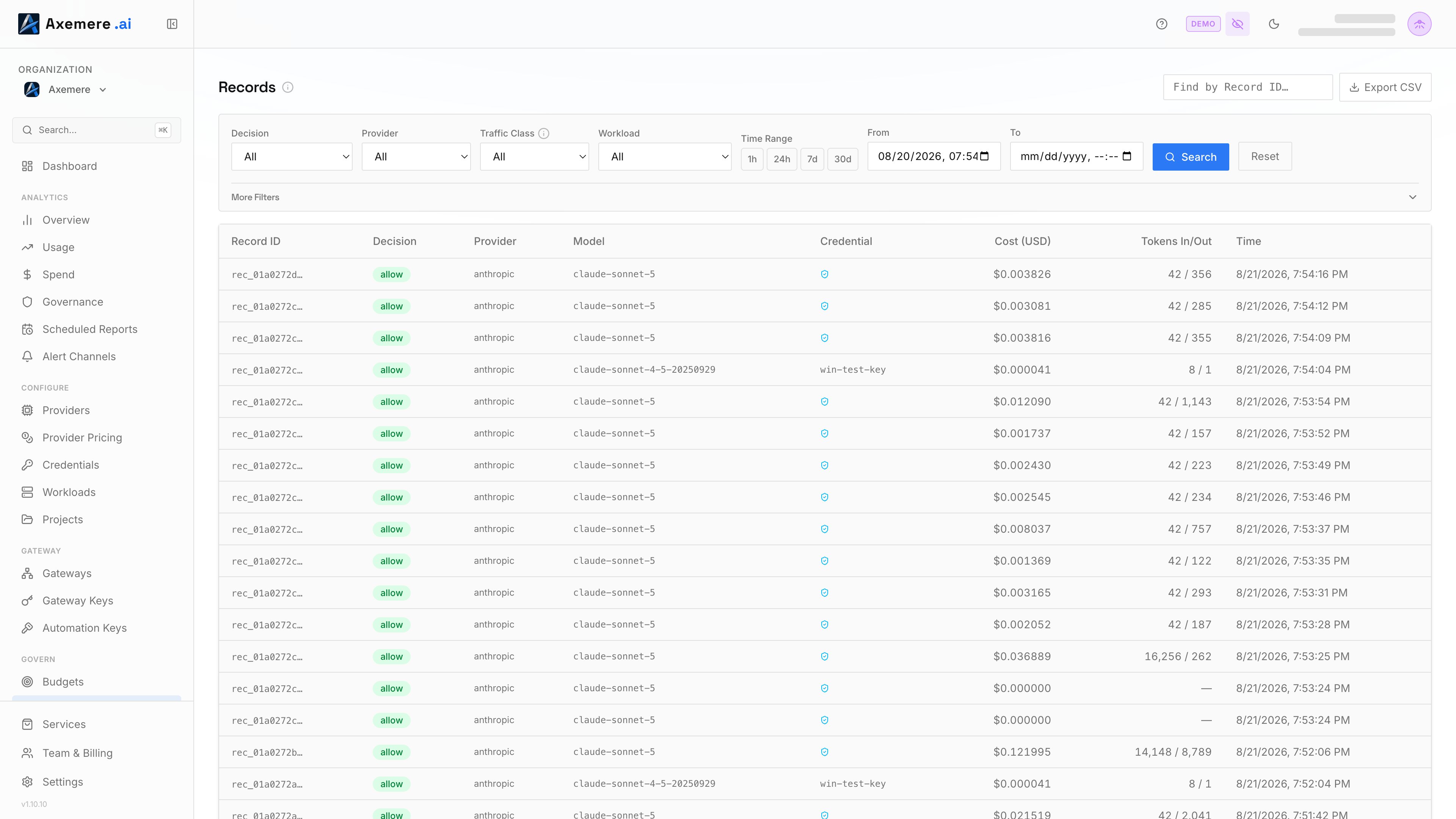Screen dimensions: 1456x819
Task: Open Projects page
Action: pos(97,519)
